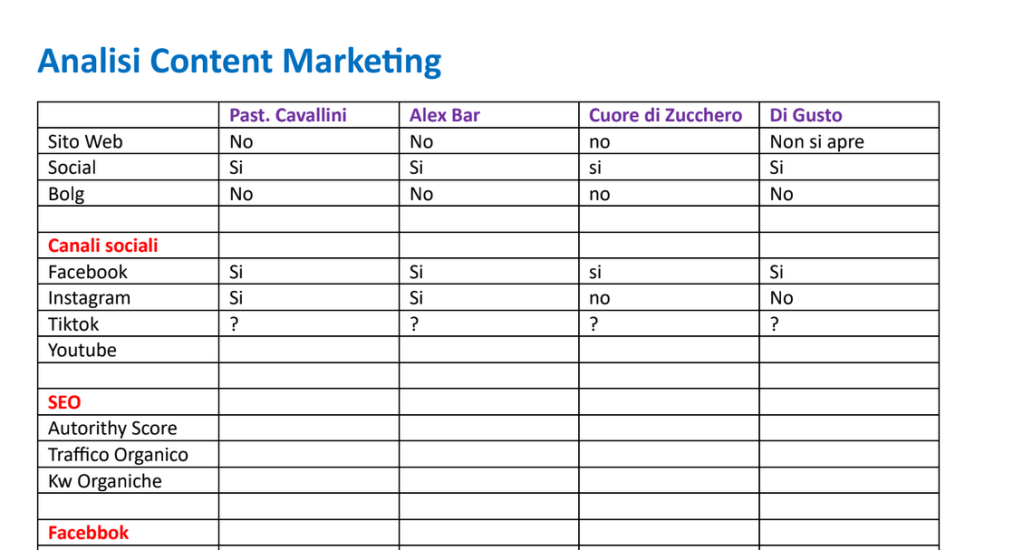The image size is (1023, 550).
Task: Select the Tiktok row label
Action: click(x=74, y=324)
